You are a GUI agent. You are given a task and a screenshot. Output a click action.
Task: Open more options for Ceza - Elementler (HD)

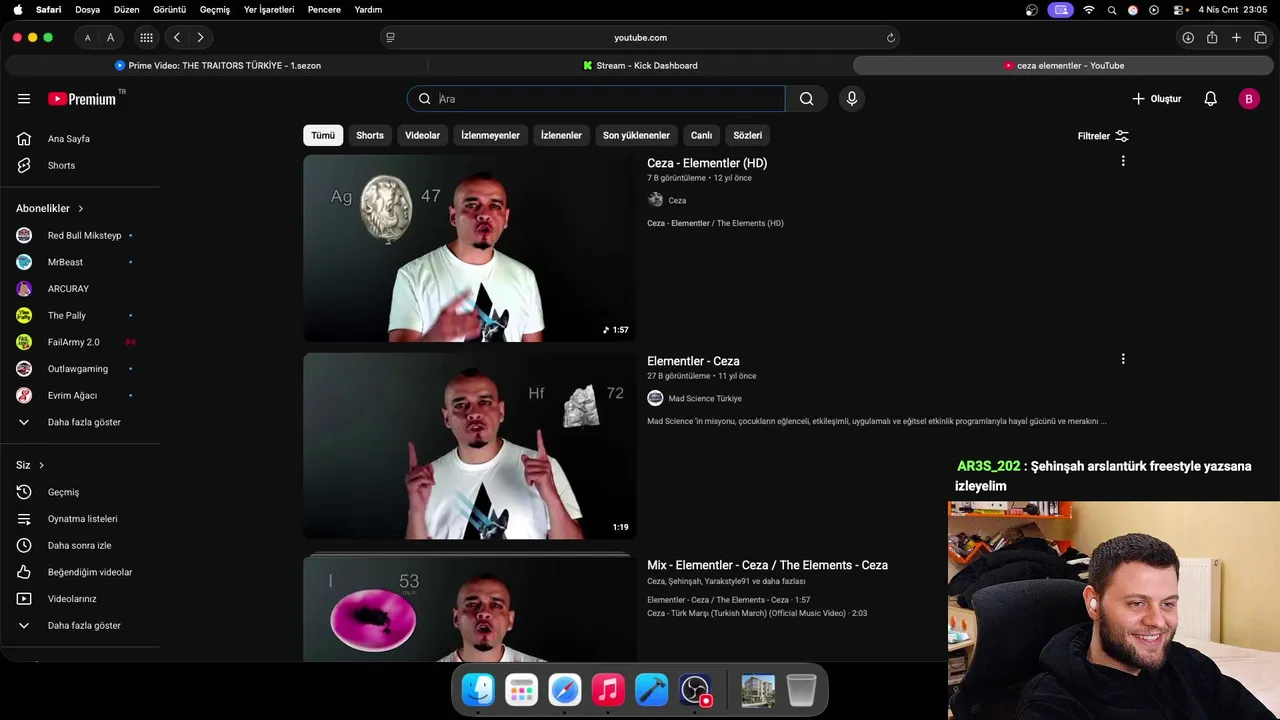coord(1123,161)
